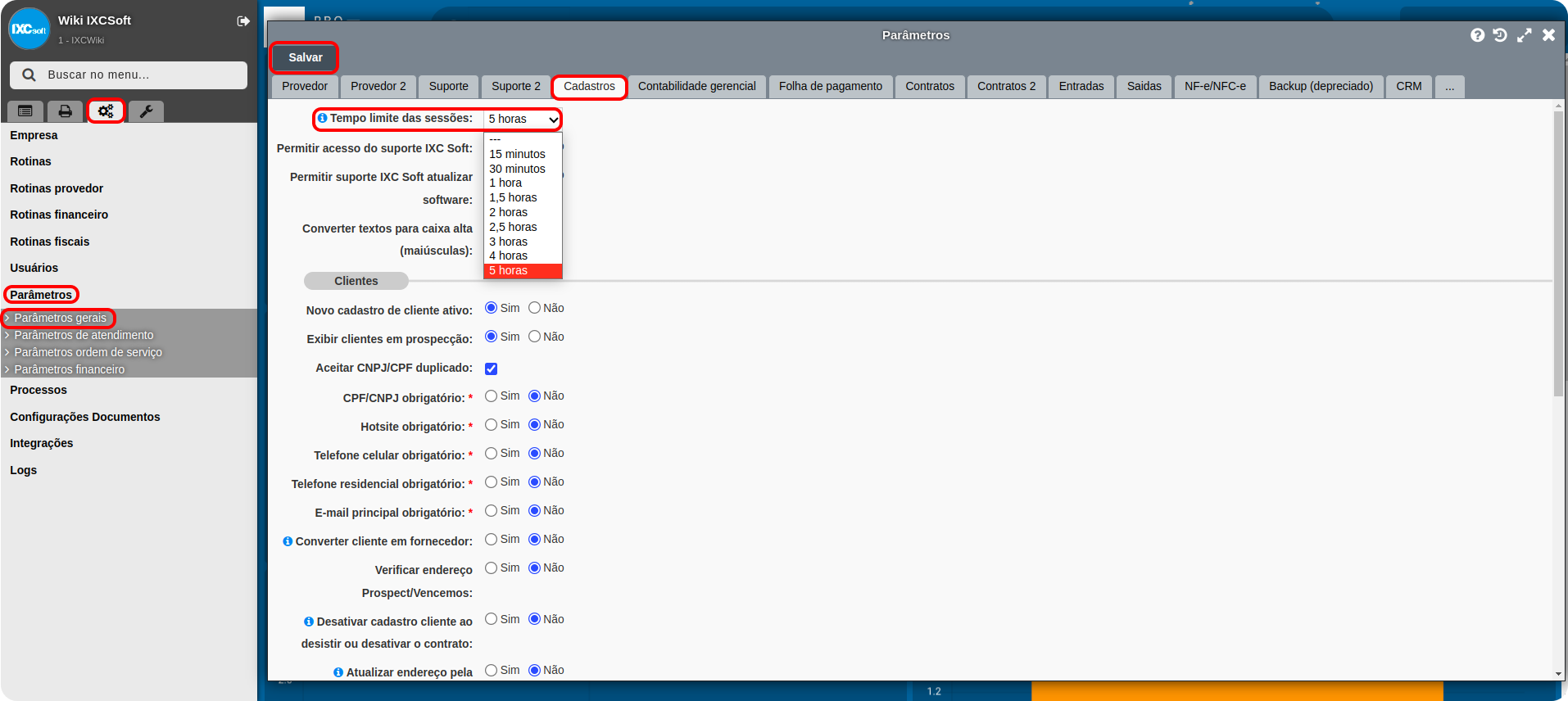
Task: Click the IXCSoft logo avatar
Action: tap(29, 29)
